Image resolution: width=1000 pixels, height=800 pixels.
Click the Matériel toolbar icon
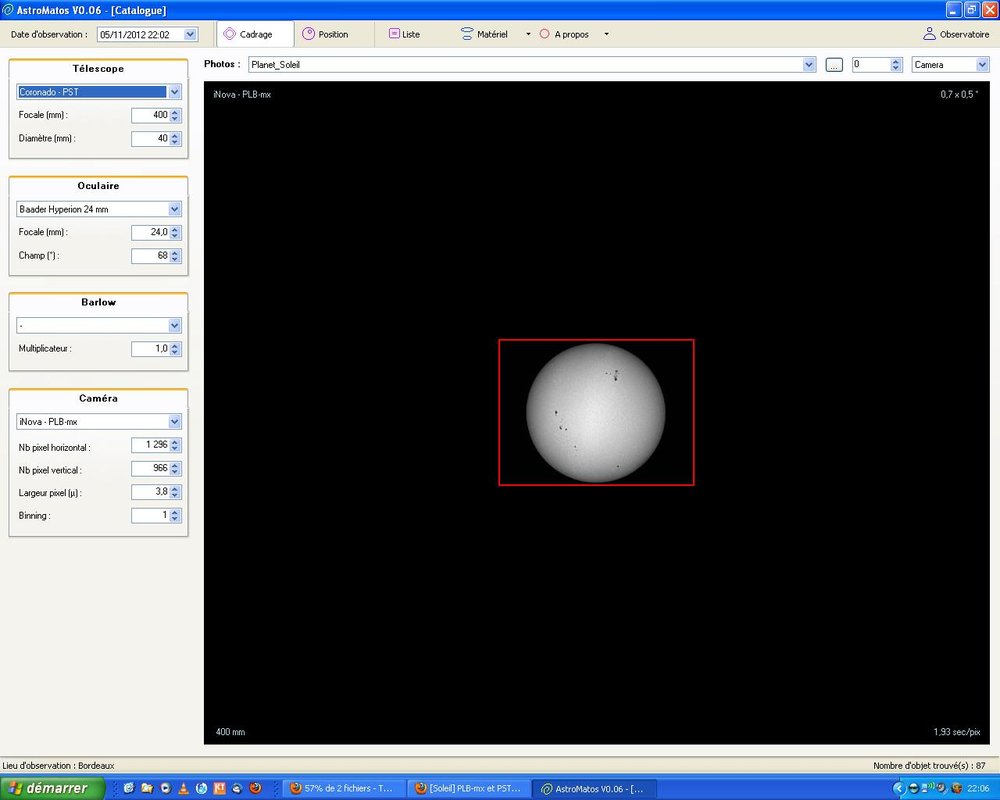pos(467,34)
